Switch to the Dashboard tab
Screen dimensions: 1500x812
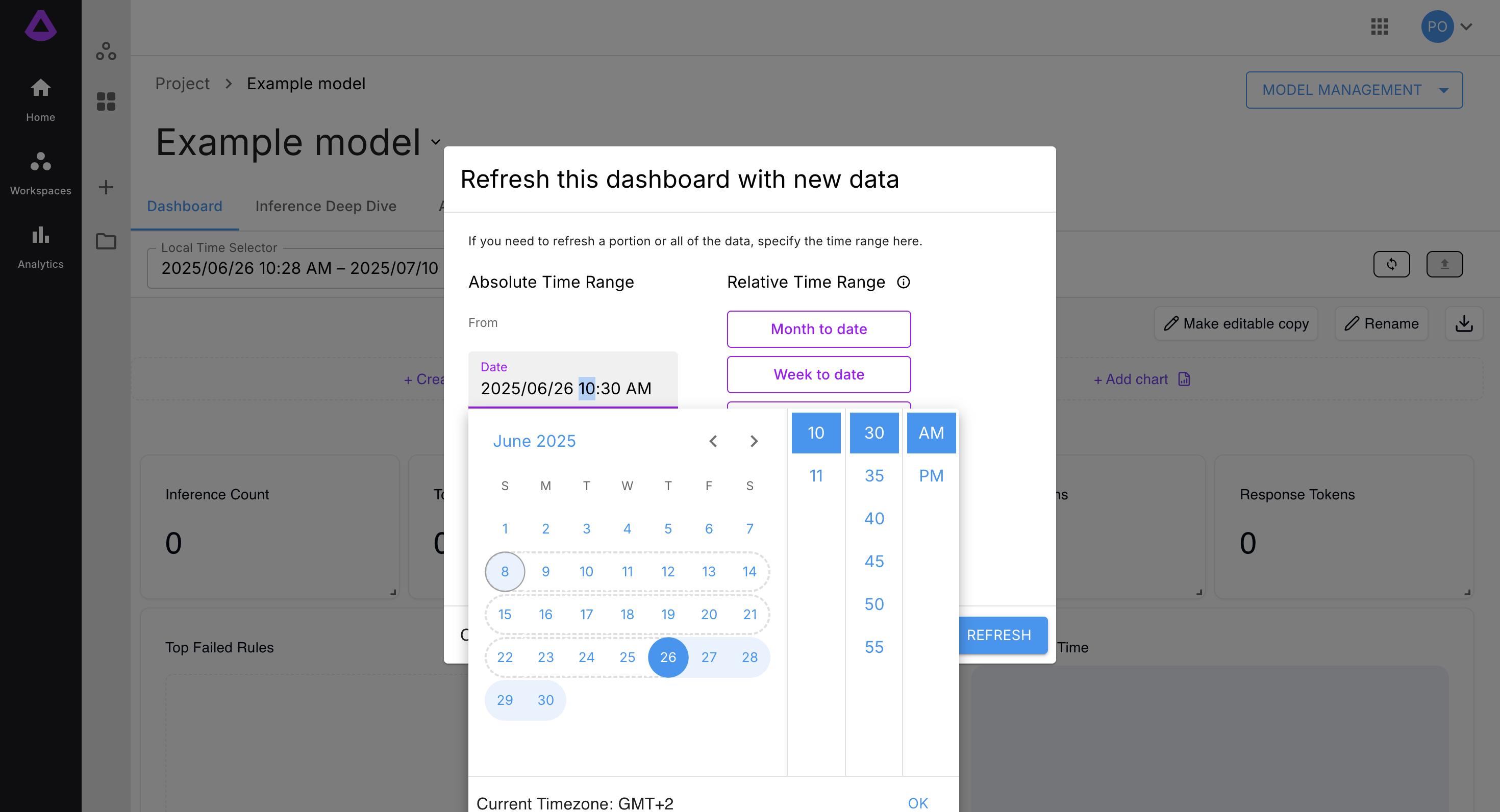click(184, 206)
